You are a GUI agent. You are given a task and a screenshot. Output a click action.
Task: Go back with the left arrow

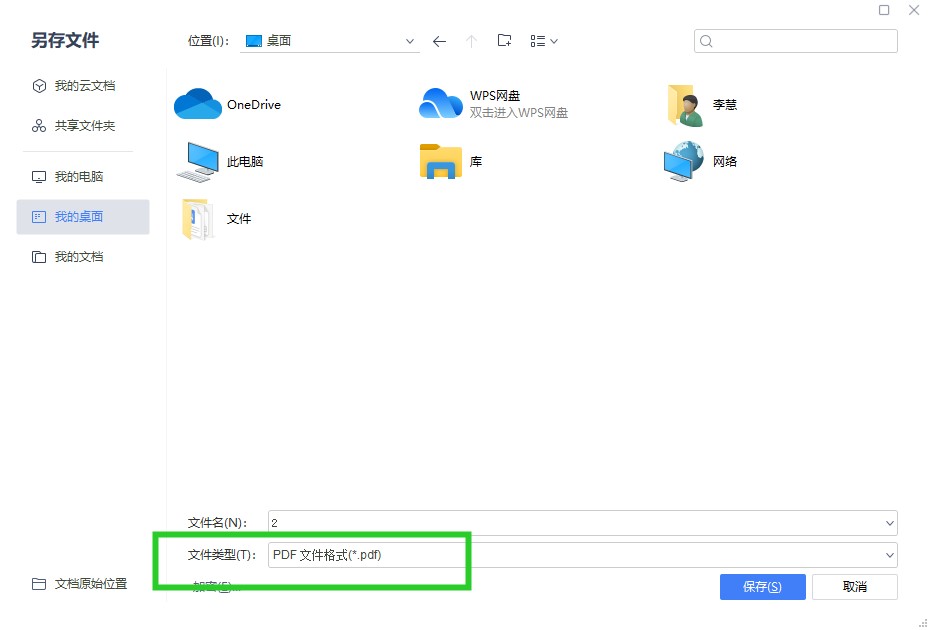click(x=439, y=42)
